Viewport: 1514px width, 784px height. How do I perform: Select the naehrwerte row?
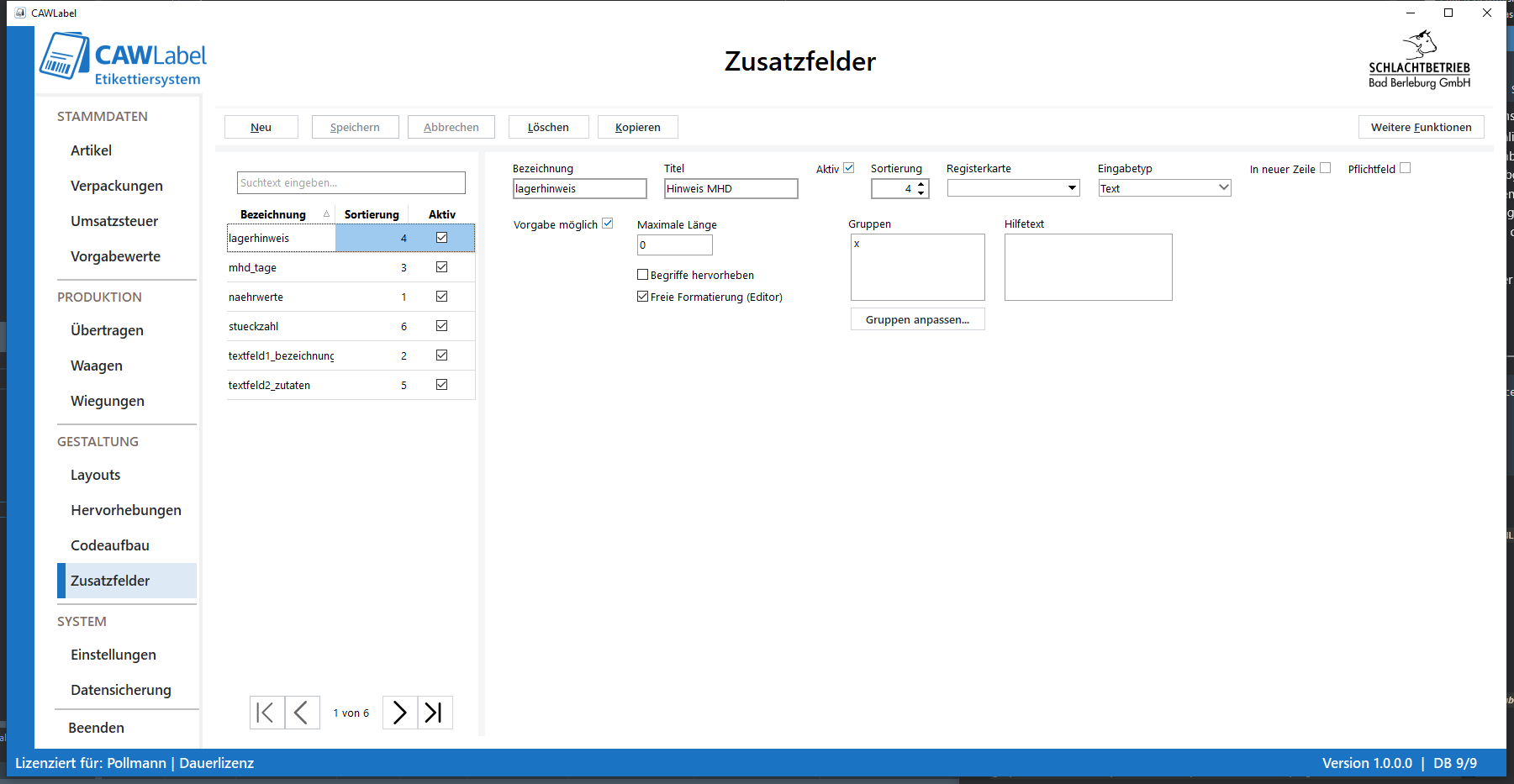click(x=351, y=297)
